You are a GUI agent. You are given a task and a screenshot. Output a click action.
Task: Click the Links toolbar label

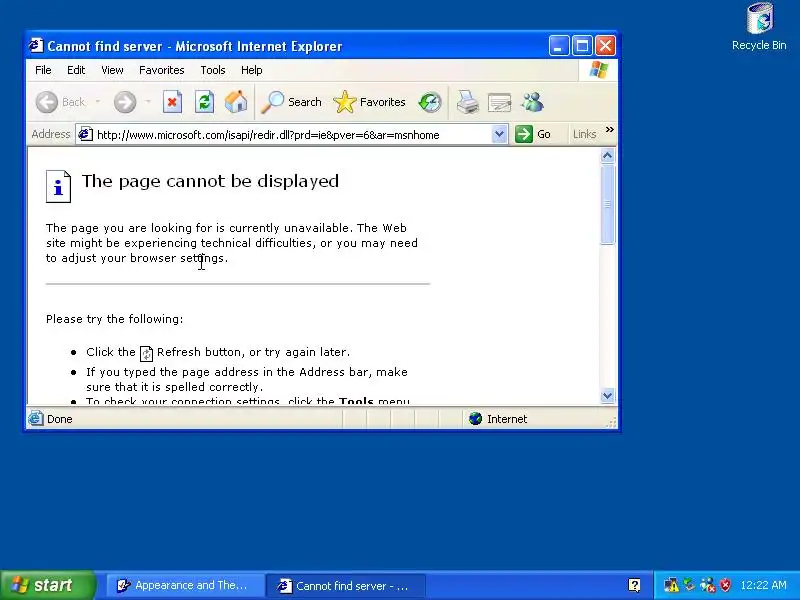(584, 134)
